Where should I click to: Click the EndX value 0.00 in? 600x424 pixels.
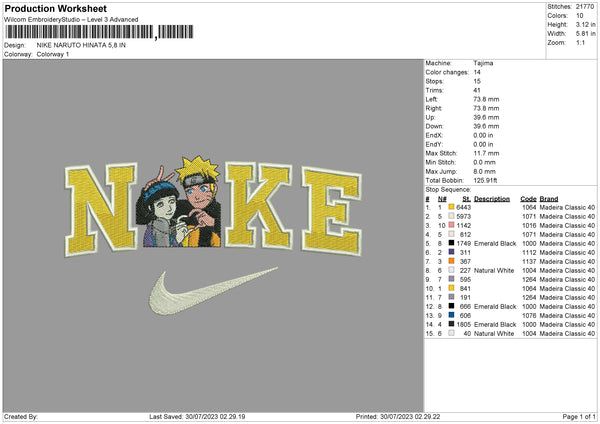pyautogui.click(x=483, y=135)
